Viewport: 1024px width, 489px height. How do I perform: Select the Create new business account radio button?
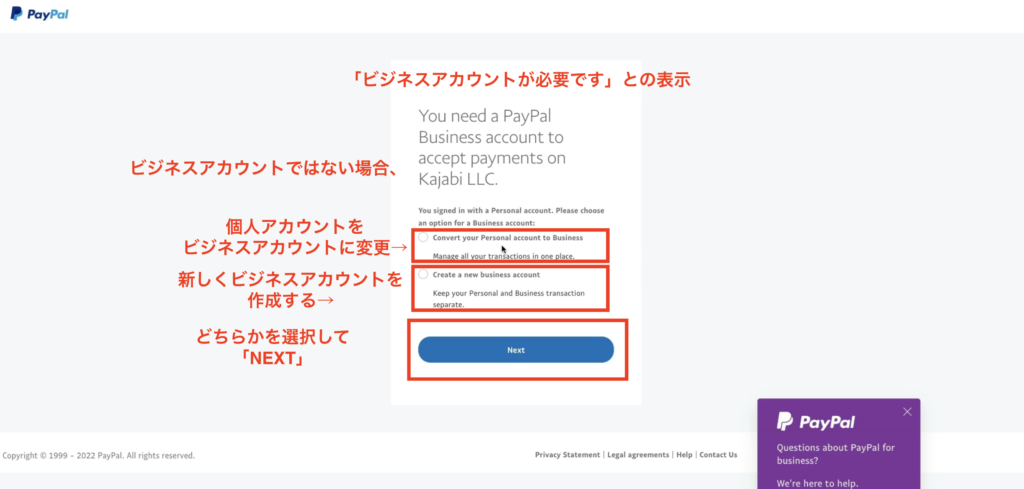[x=423, y=274]
